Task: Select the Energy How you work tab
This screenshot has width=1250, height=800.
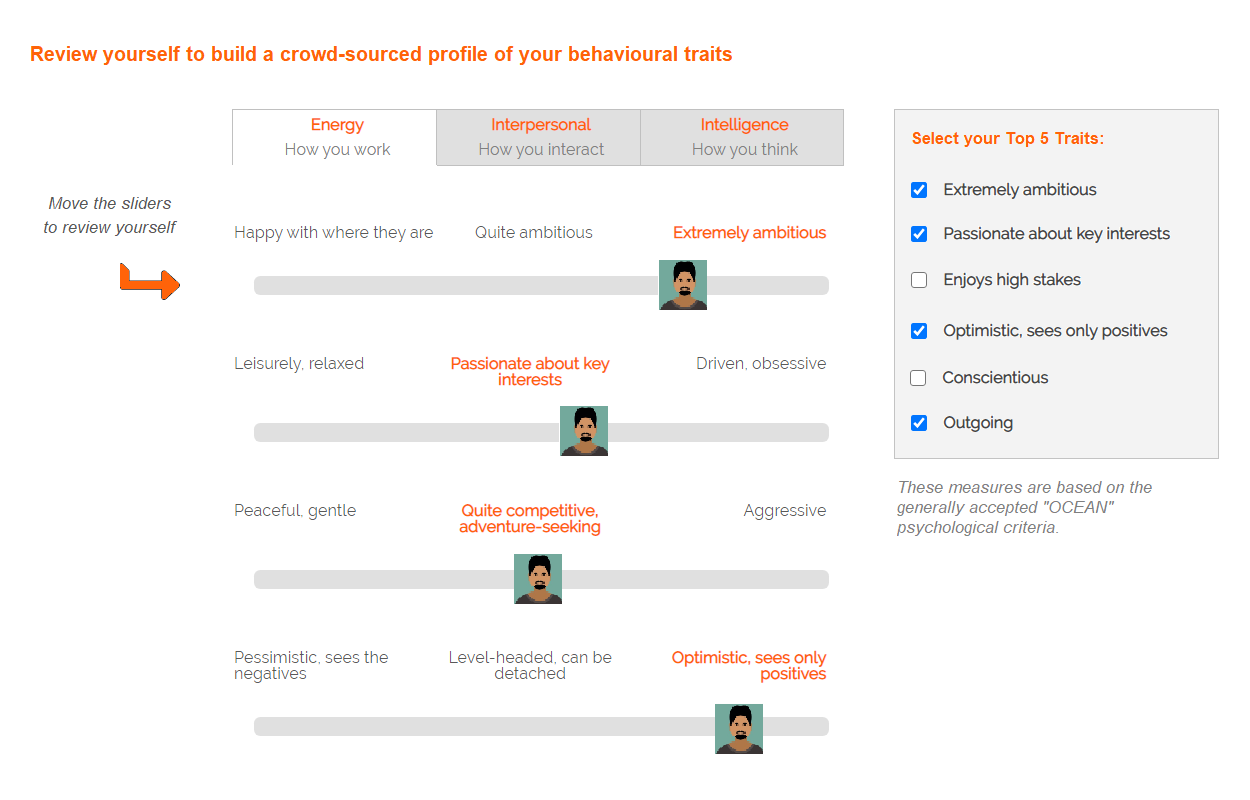Action: (x=336, y=137)
